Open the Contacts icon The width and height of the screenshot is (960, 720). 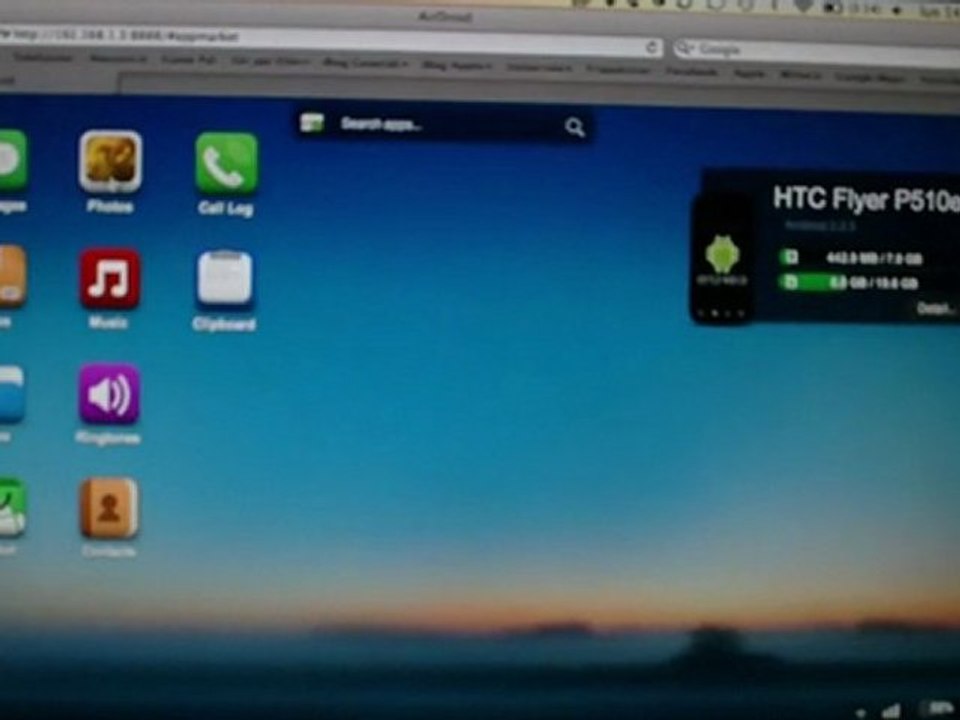coord(109,508)
